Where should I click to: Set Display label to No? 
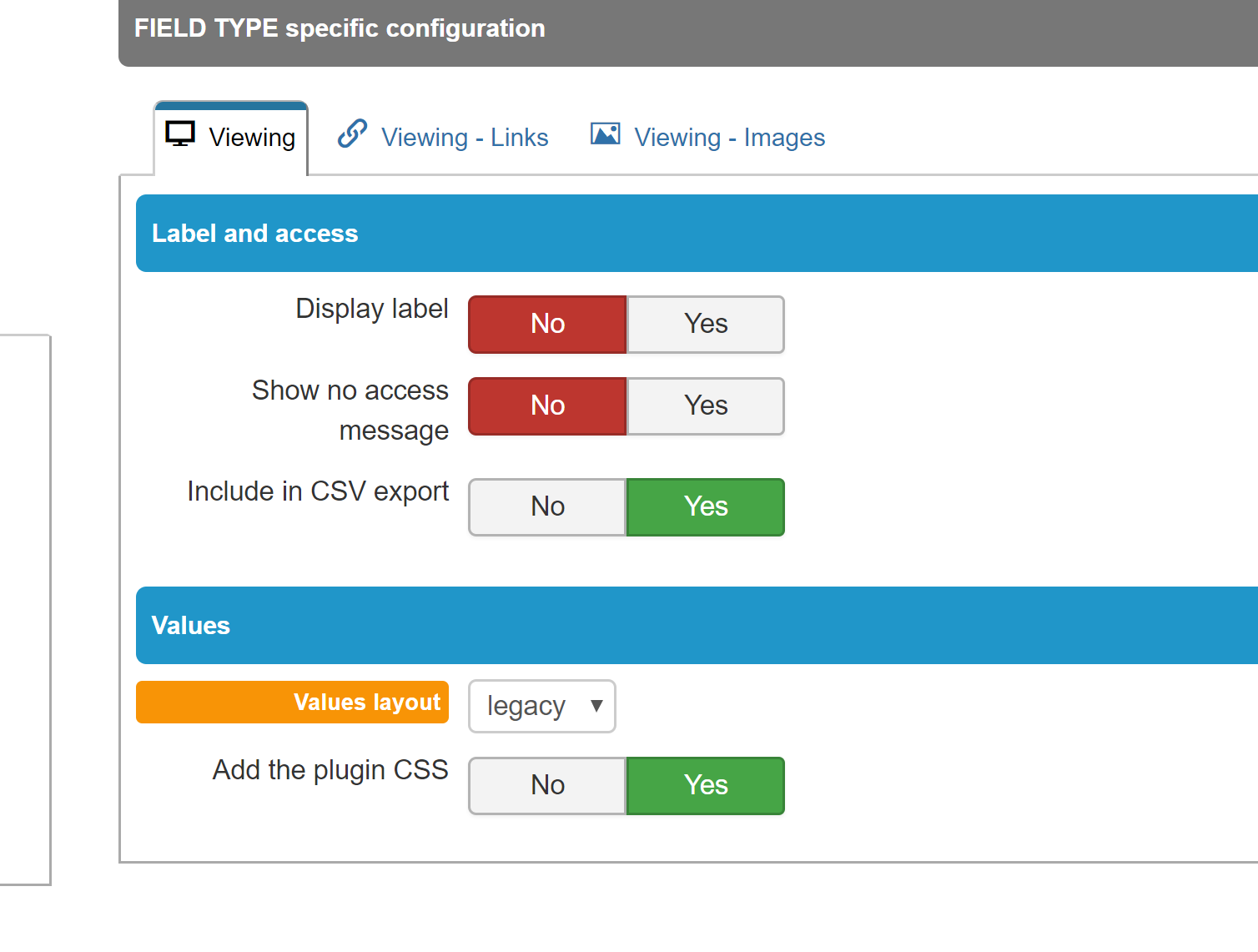point(547,324)
